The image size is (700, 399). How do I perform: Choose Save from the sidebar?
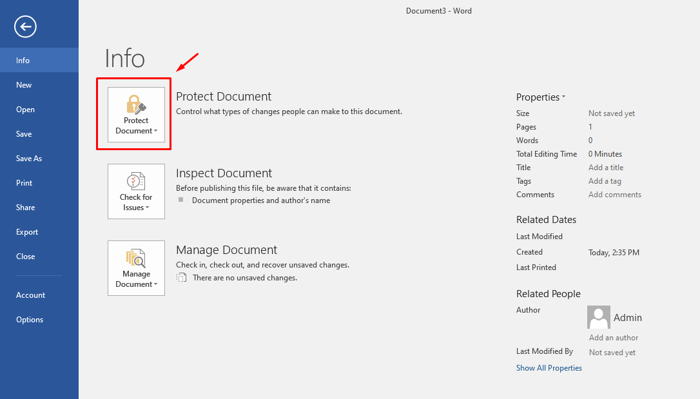(x=39, y=134)
